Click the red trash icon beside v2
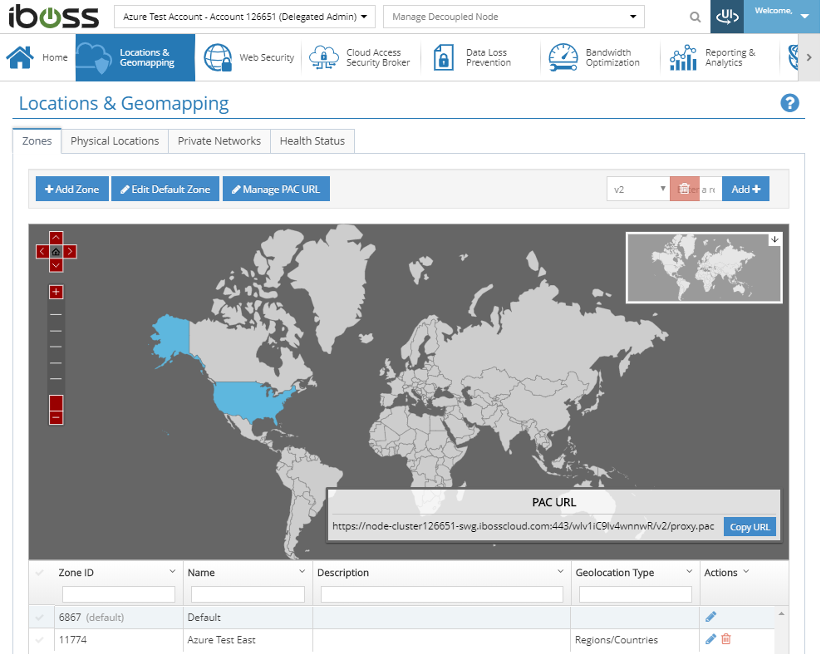This screenshot has width=820, height=654. [684, 189]
